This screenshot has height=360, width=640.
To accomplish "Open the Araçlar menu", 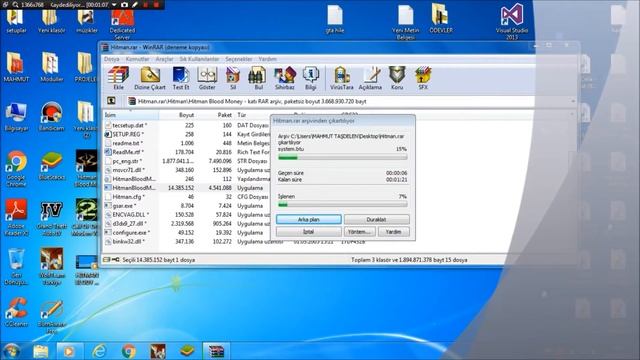I will pyautogui.click(x=164, y=59).
